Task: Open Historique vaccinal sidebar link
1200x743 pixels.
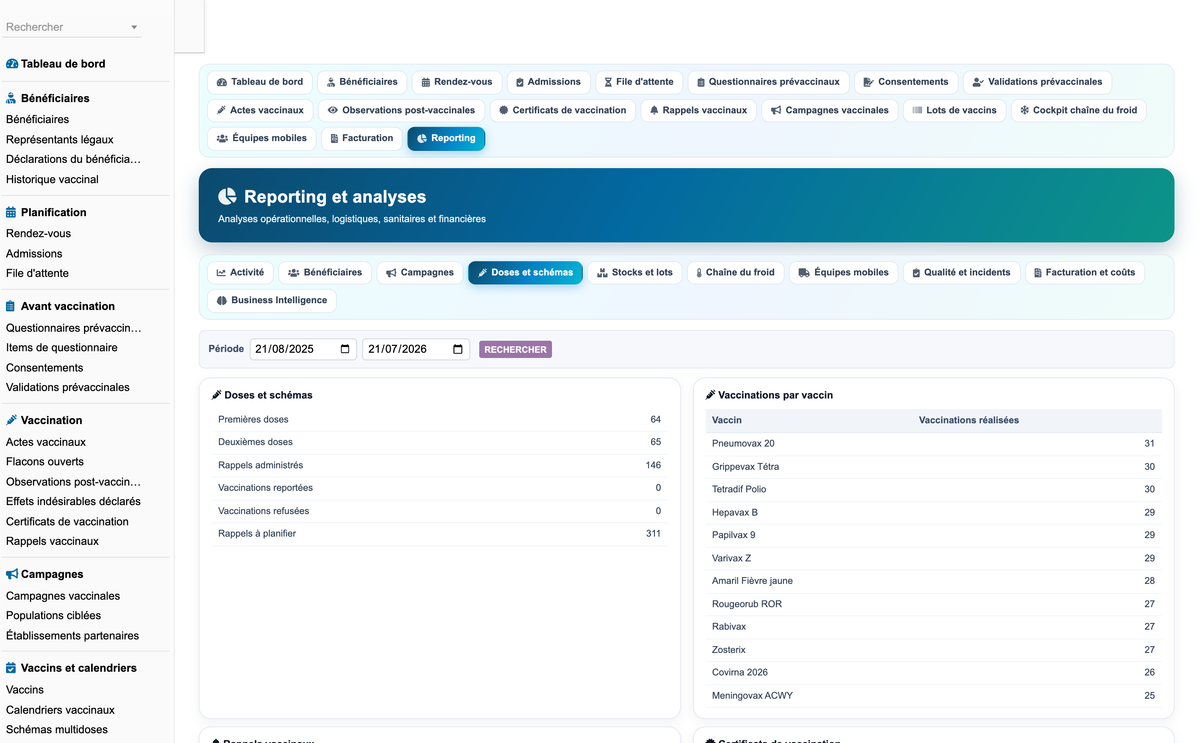Action: point(52,179)
